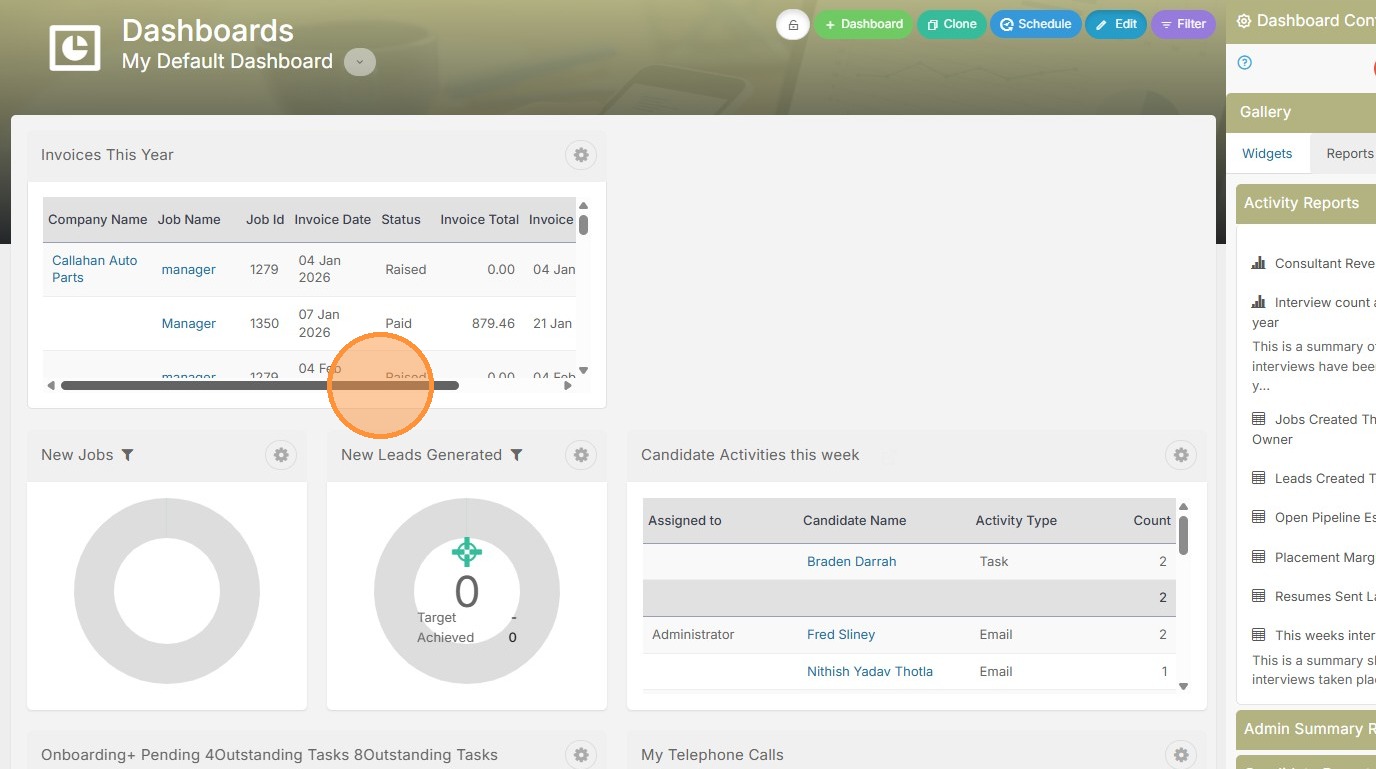The image size is (1376, 769).
Task: Click the Edit dashboard button
Action: point(1116,24)
